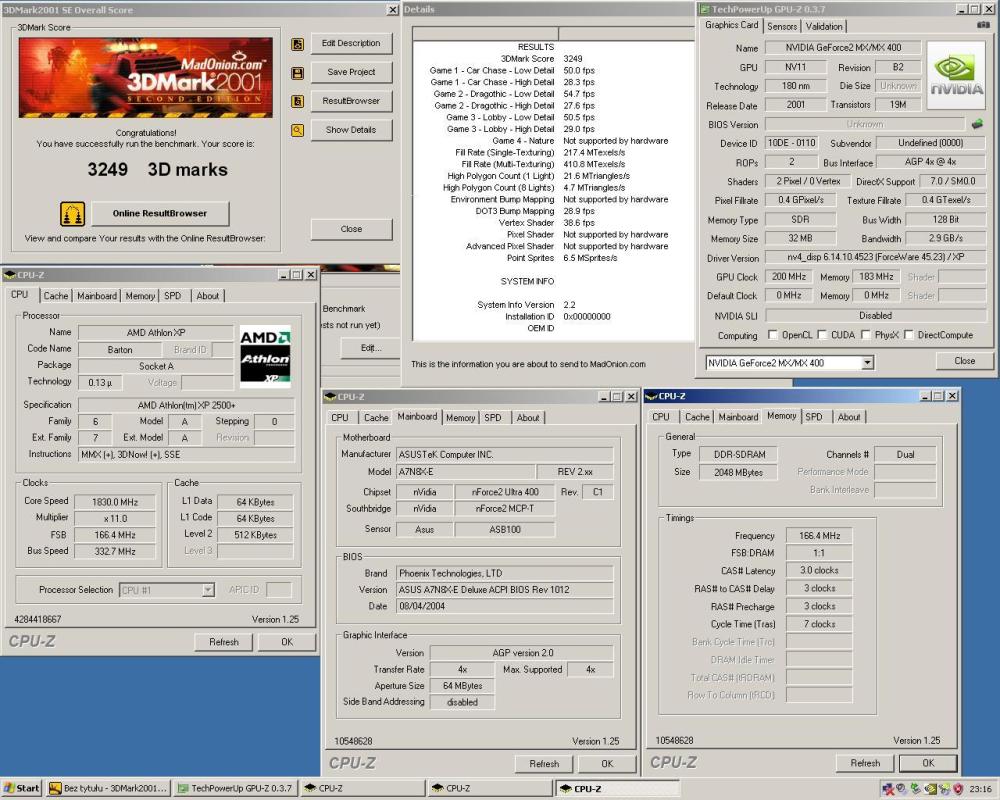The width and height of the screenshot is (1000, 800).
Task: Click the Edit Description icon in 3DMark
Action: [296, 44]
